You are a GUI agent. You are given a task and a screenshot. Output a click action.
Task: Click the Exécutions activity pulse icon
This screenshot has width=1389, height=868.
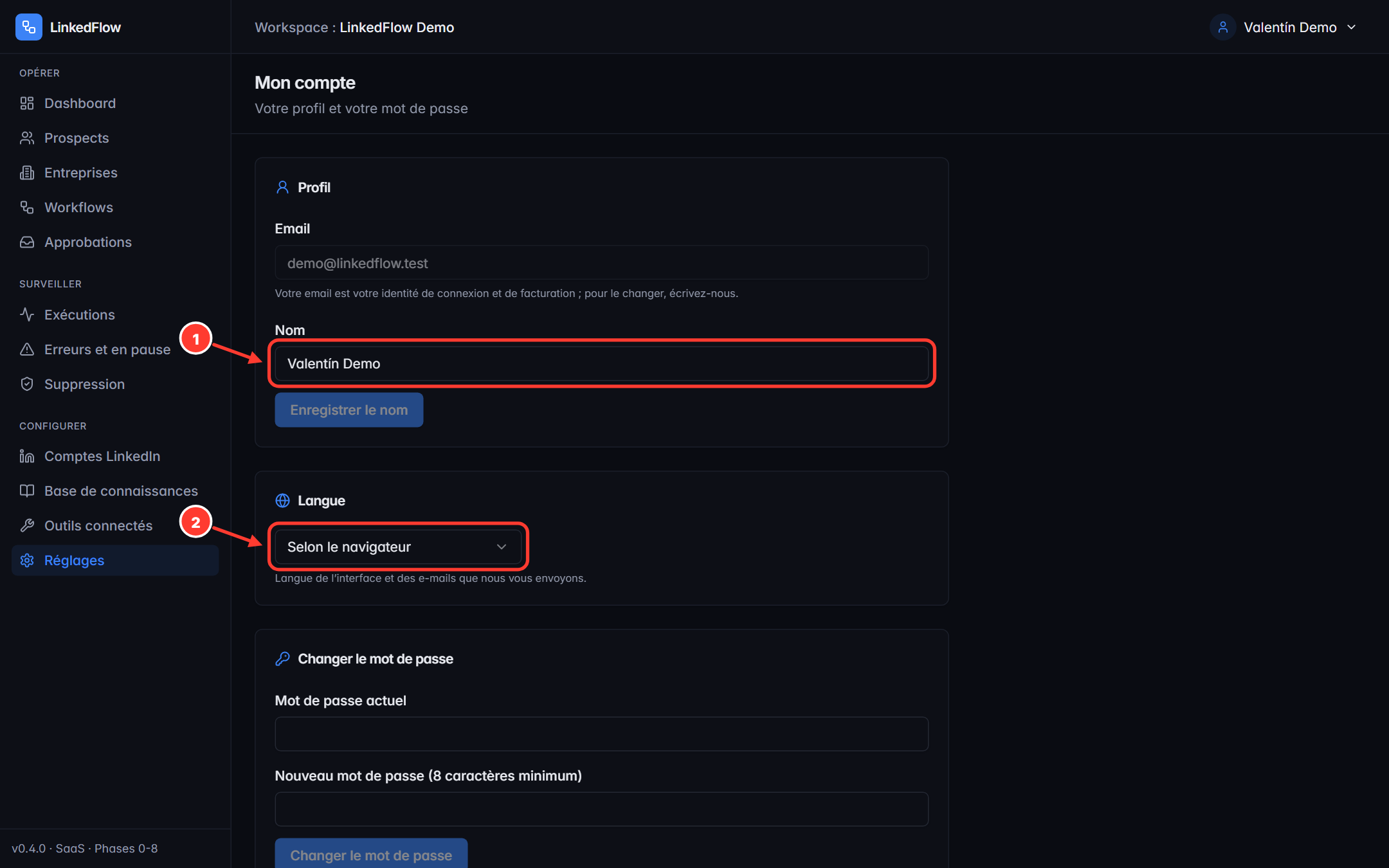pyautogui.click(x=27, y=315)
